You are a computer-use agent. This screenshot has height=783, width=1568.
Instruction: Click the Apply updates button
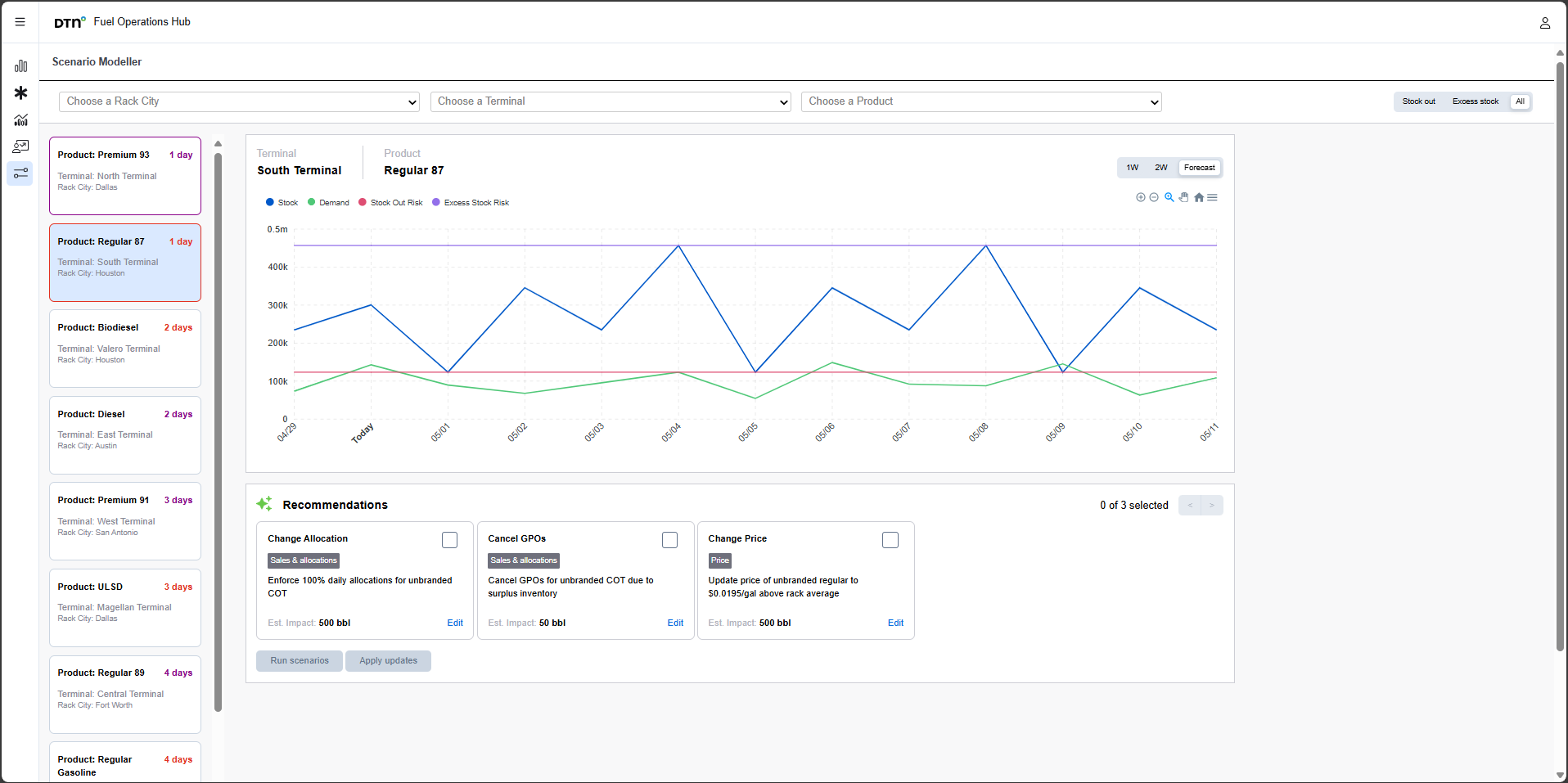[388, 661]
